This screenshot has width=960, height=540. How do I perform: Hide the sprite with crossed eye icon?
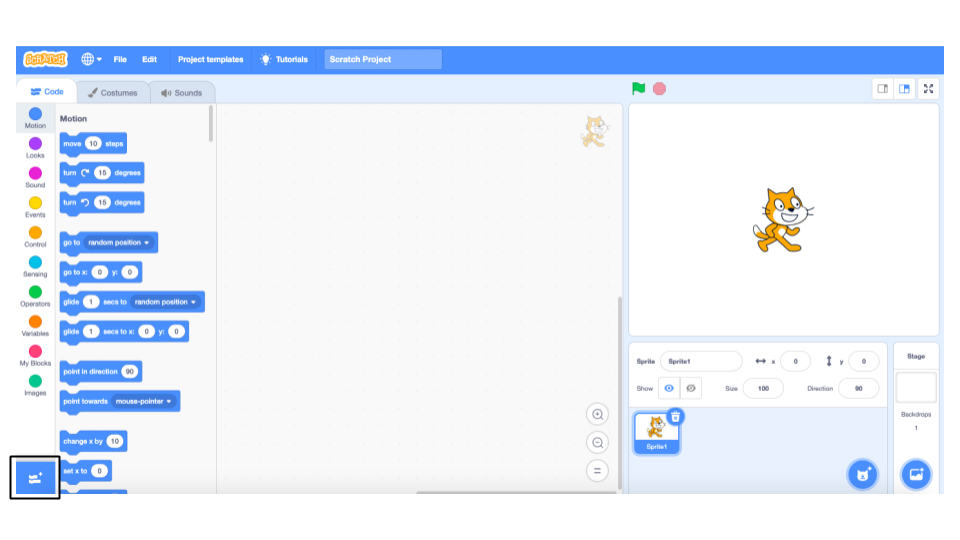[x=691, y=388]
